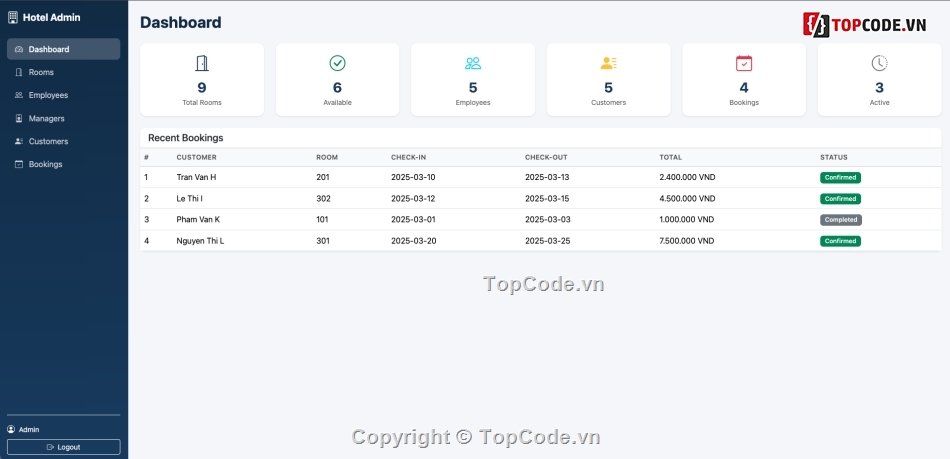
Task: Click the CHECK-OUT column header
Action: point(546,157)
